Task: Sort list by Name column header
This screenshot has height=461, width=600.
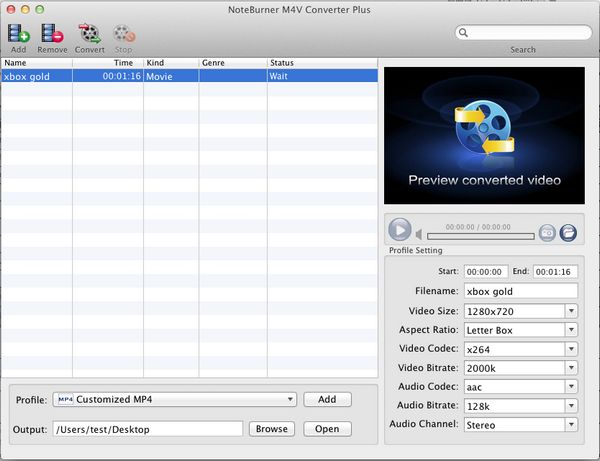Action: pyautogui.click(x=37, y=63)
